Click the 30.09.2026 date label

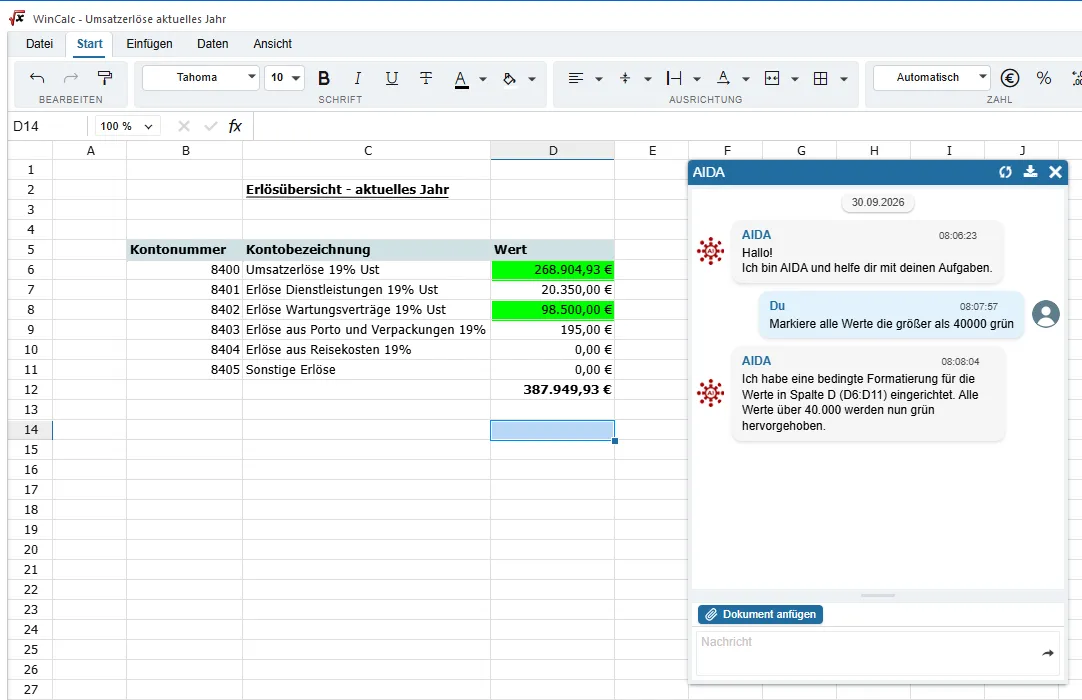(x=878, y=202)
